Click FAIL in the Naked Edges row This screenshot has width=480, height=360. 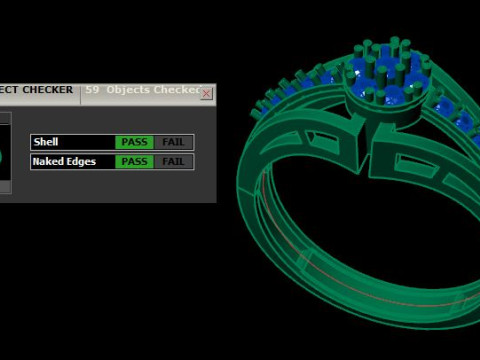coord(173,162)
